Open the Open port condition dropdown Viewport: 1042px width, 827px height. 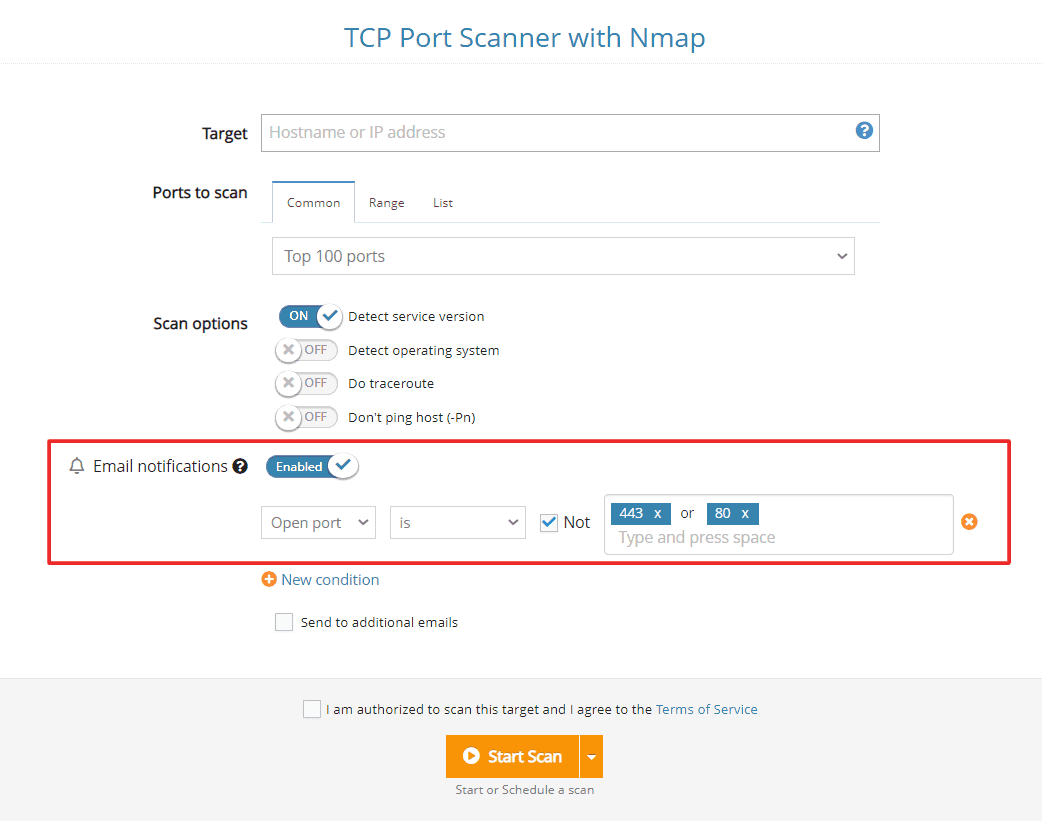click(x=318, y=521)
